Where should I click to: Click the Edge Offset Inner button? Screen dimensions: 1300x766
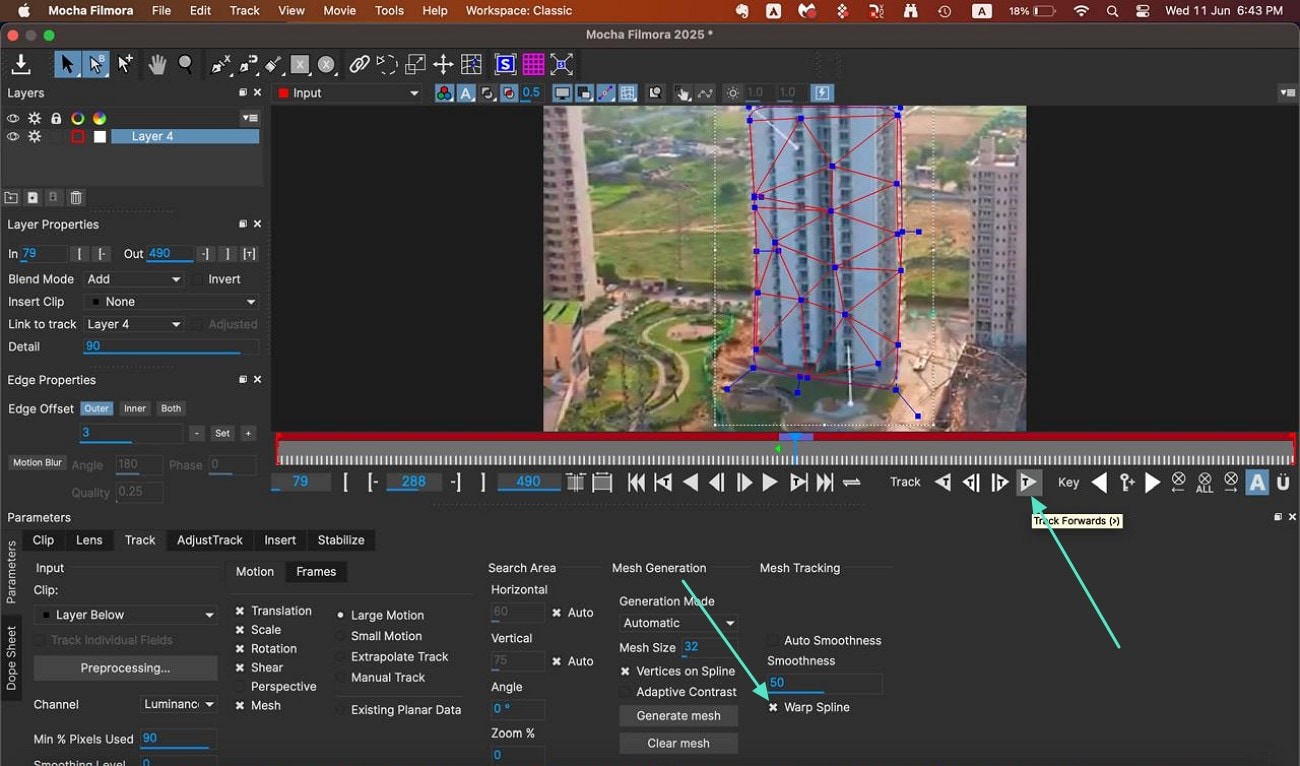pyautogui.click(x=135, y=409)
